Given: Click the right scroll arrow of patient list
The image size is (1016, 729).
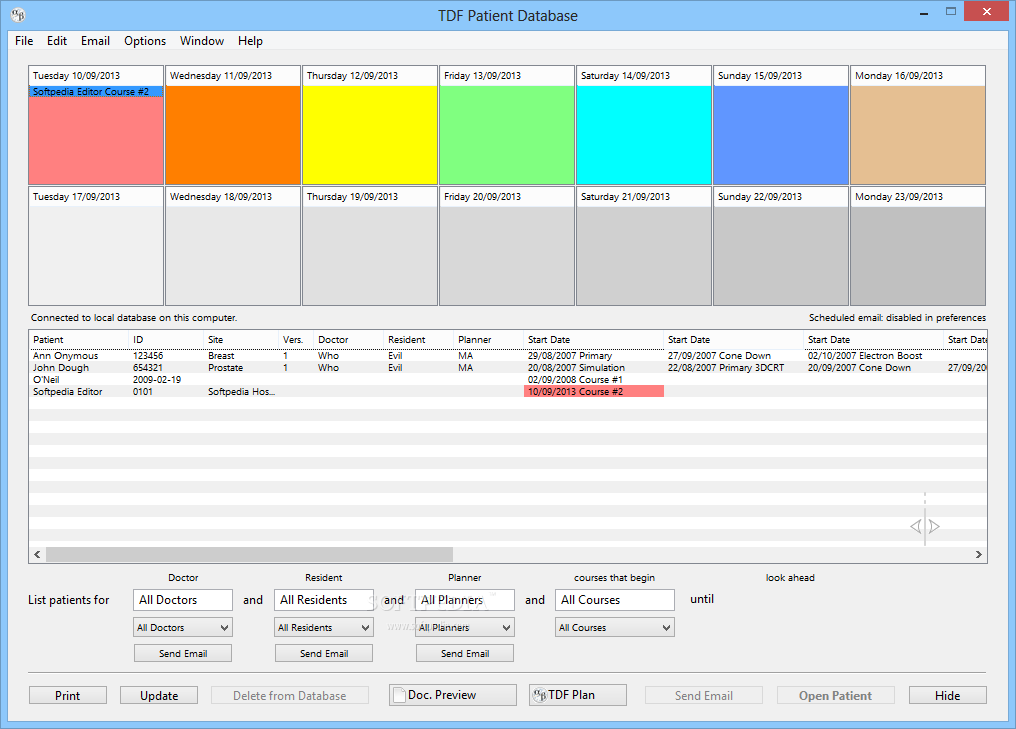Looking at the screenshot, I should tap(978, 555).
